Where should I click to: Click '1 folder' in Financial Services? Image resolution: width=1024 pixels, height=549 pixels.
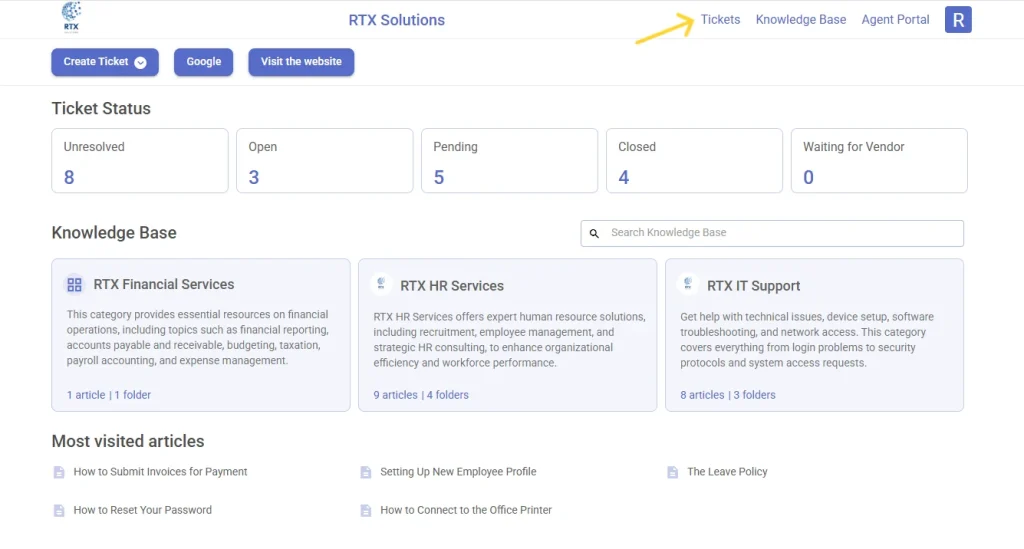(x=133, y=395)
